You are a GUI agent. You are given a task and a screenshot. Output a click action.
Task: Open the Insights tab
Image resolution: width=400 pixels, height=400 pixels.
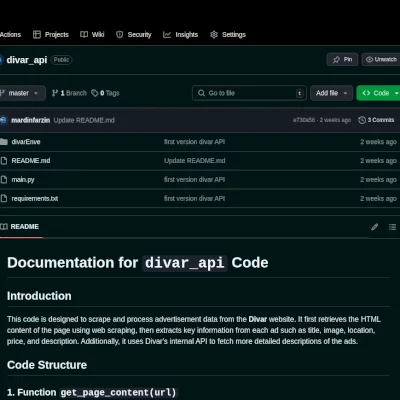pos(180,35)
